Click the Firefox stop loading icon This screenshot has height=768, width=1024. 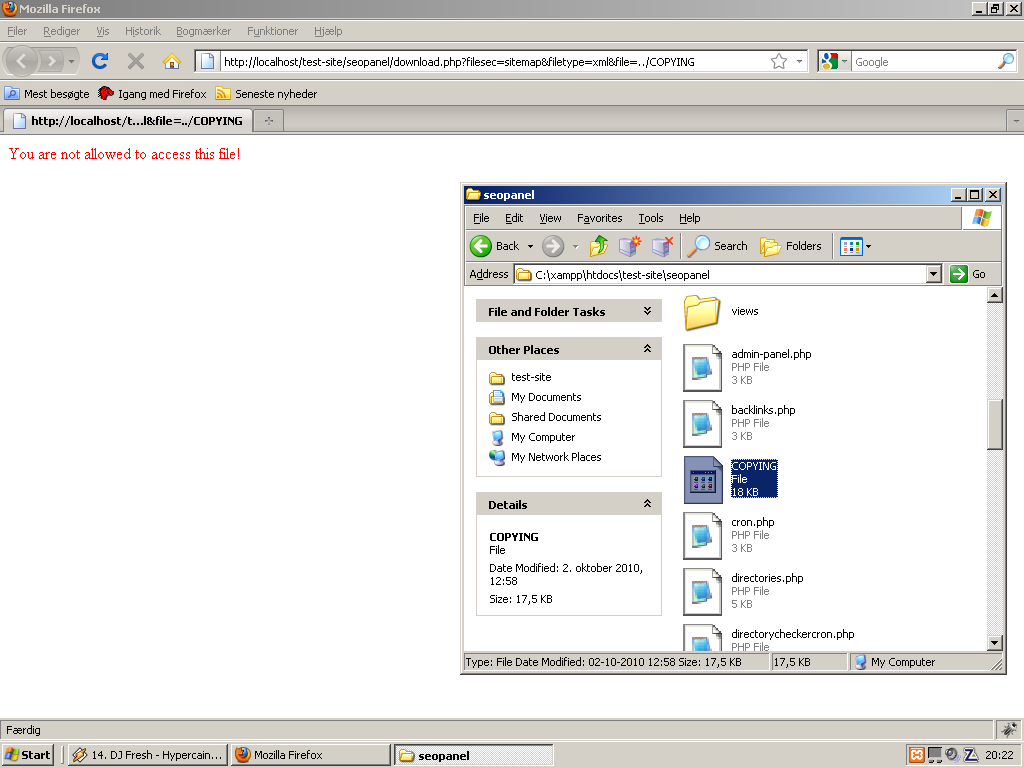pos(136,61)
